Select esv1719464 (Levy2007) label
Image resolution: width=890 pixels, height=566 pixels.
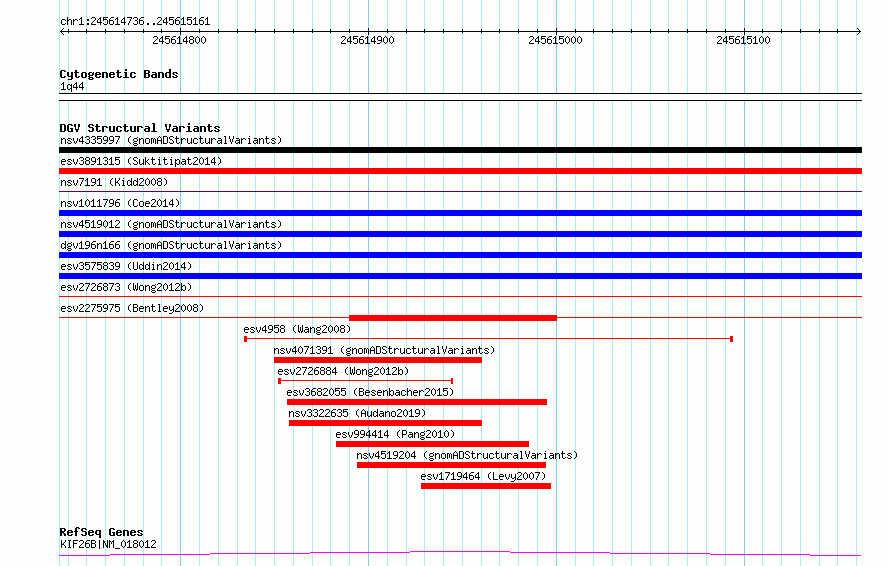[x=483, y=476]
